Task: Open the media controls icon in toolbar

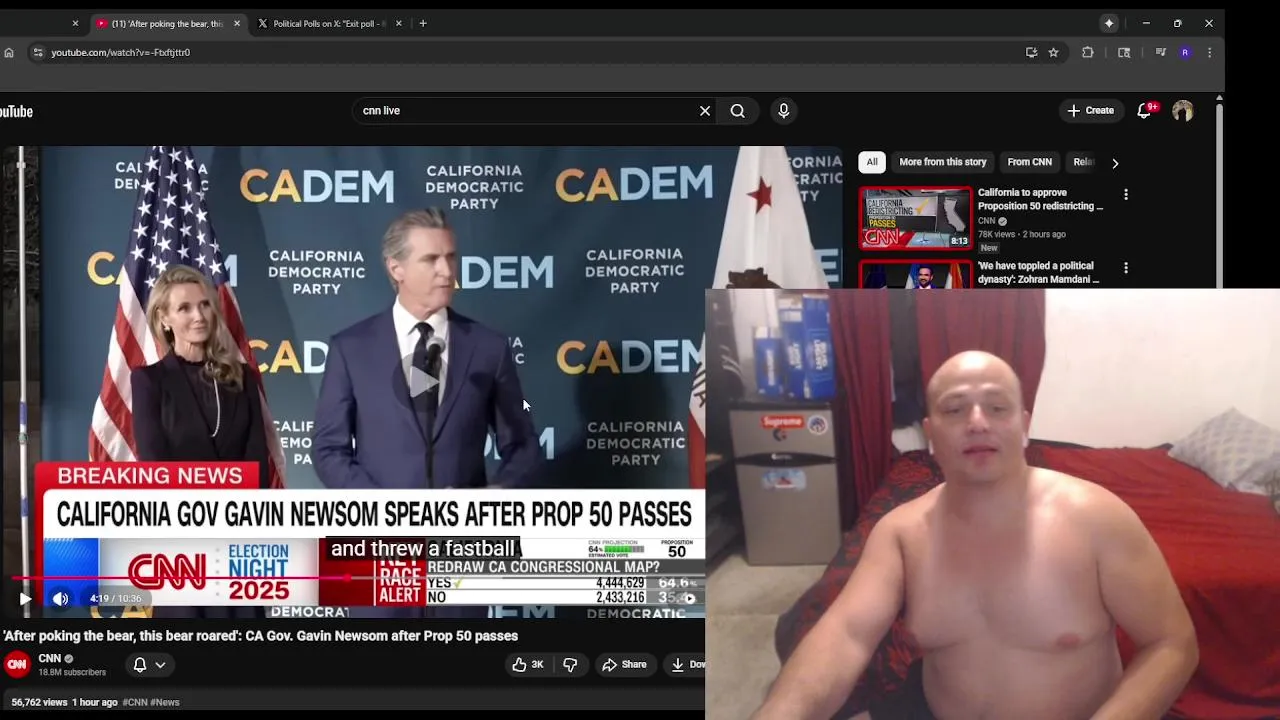Action: (x=1160, y=52)
